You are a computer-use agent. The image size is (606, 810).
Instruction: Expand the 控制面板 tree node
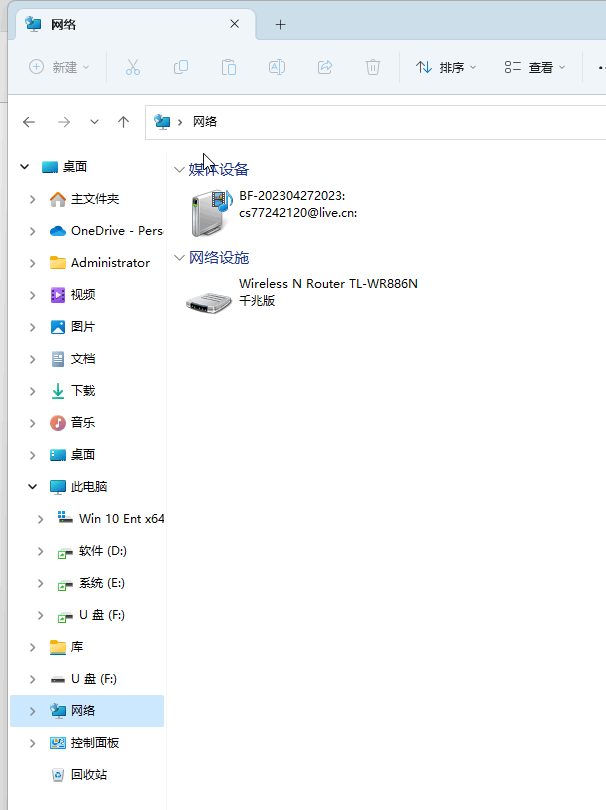(x=33, y=743)
